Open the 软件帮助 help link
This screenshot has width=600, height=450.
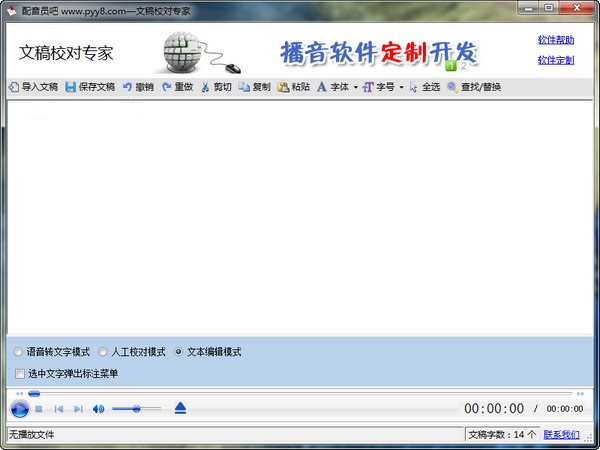[x=556, y=40]
